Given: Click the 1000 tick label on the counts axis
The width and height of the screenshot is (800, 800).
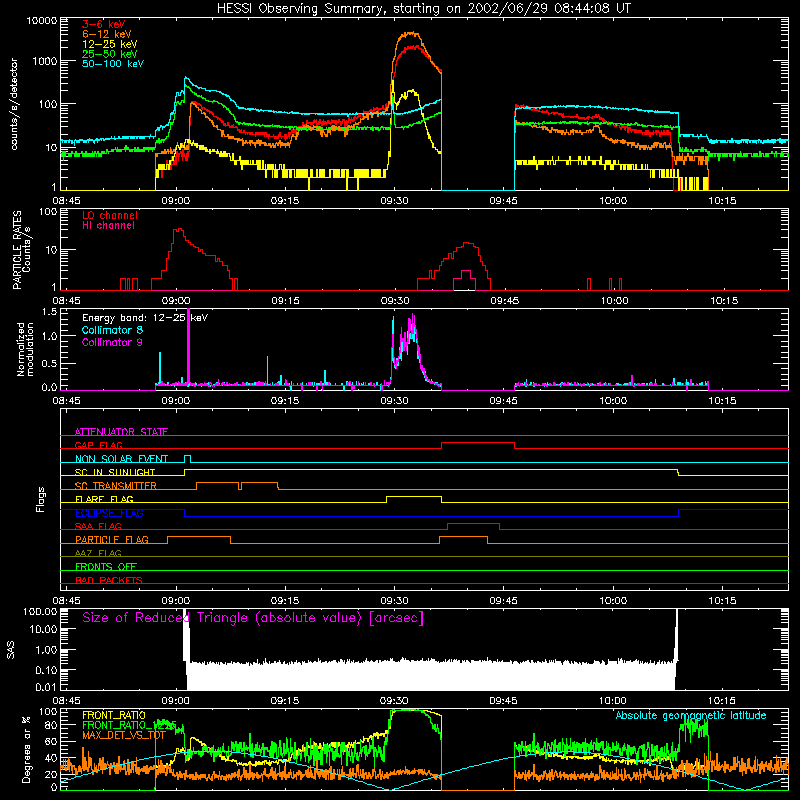Looking at the screenshot, I should click(x=45, y=61).
